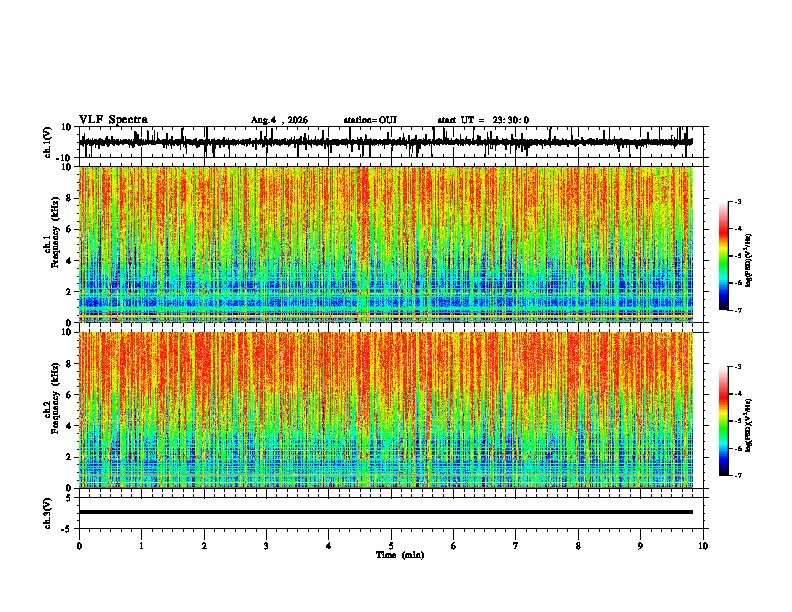Click inside the ch.1 spectrogram panel
The height and width of the screenshot is (612, 792).
[x=385, y=244]
